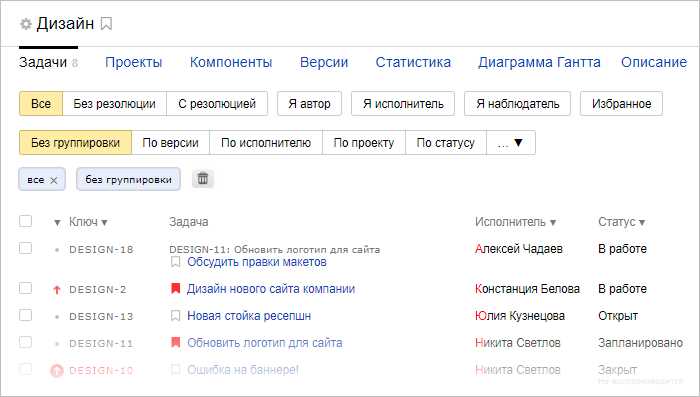Click the red bookmark of Обновить логотип для сайта
The height and width of the screenshot is (397, 700).
tap(175, 343)
